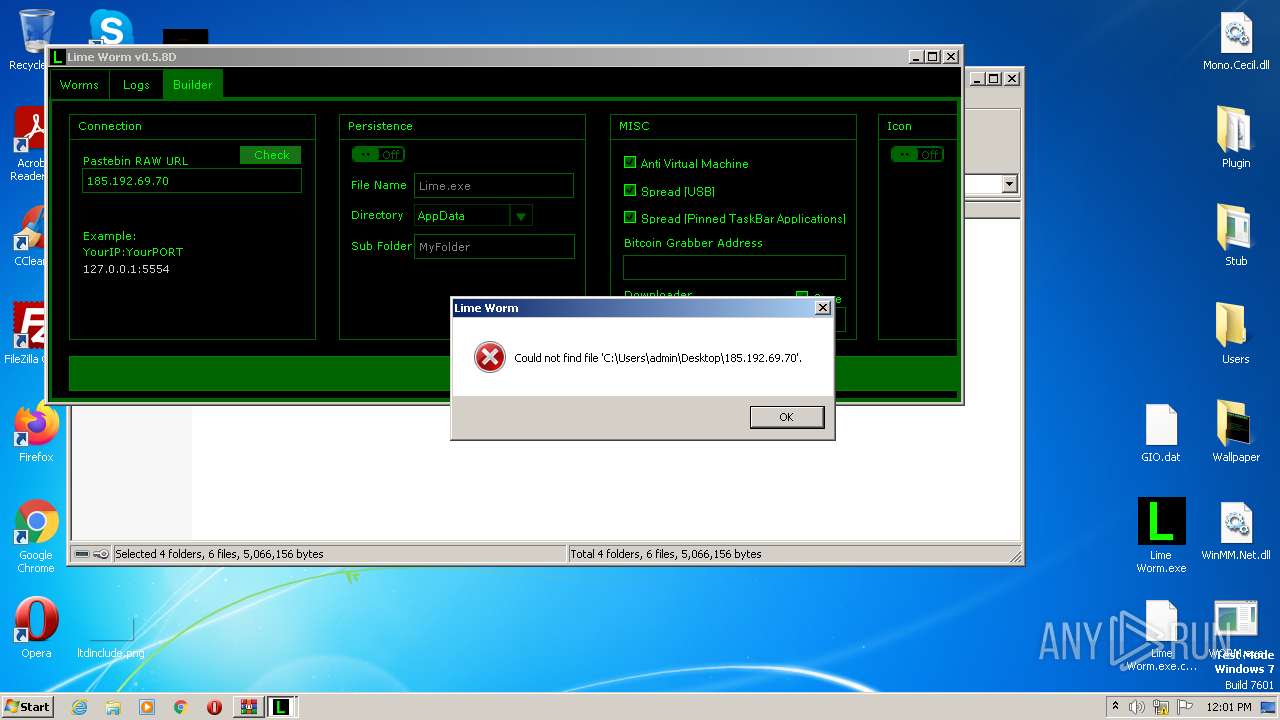Click the Bitcoin Grabber Address field
This screenshot has width=1280, height=720.
[734, 267]
